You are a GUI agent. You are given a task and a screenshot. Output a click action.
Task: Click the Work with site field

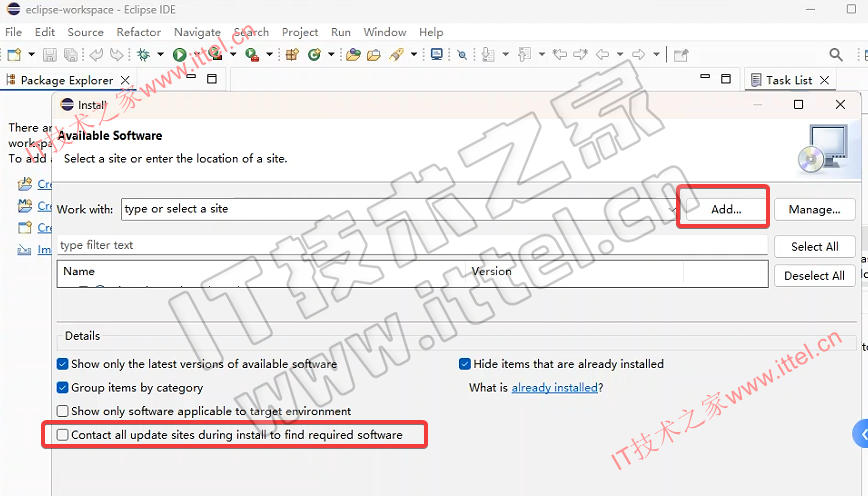(400, 209)
